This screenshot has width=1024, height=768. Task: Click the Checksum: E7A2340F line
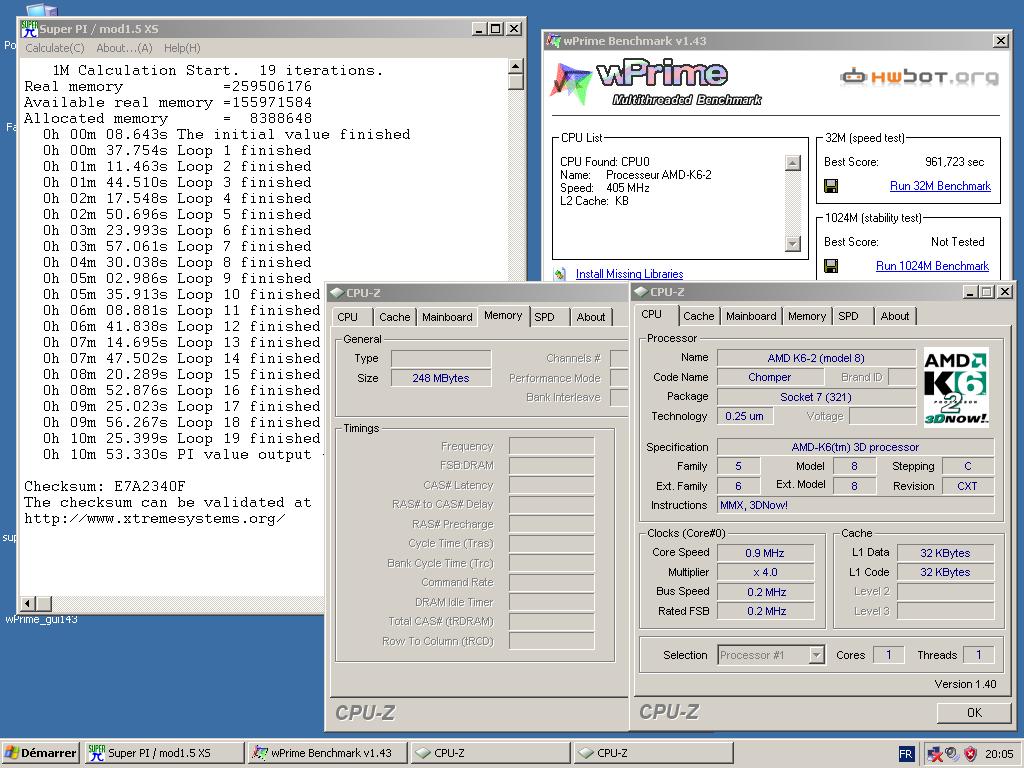coord(104,487)
